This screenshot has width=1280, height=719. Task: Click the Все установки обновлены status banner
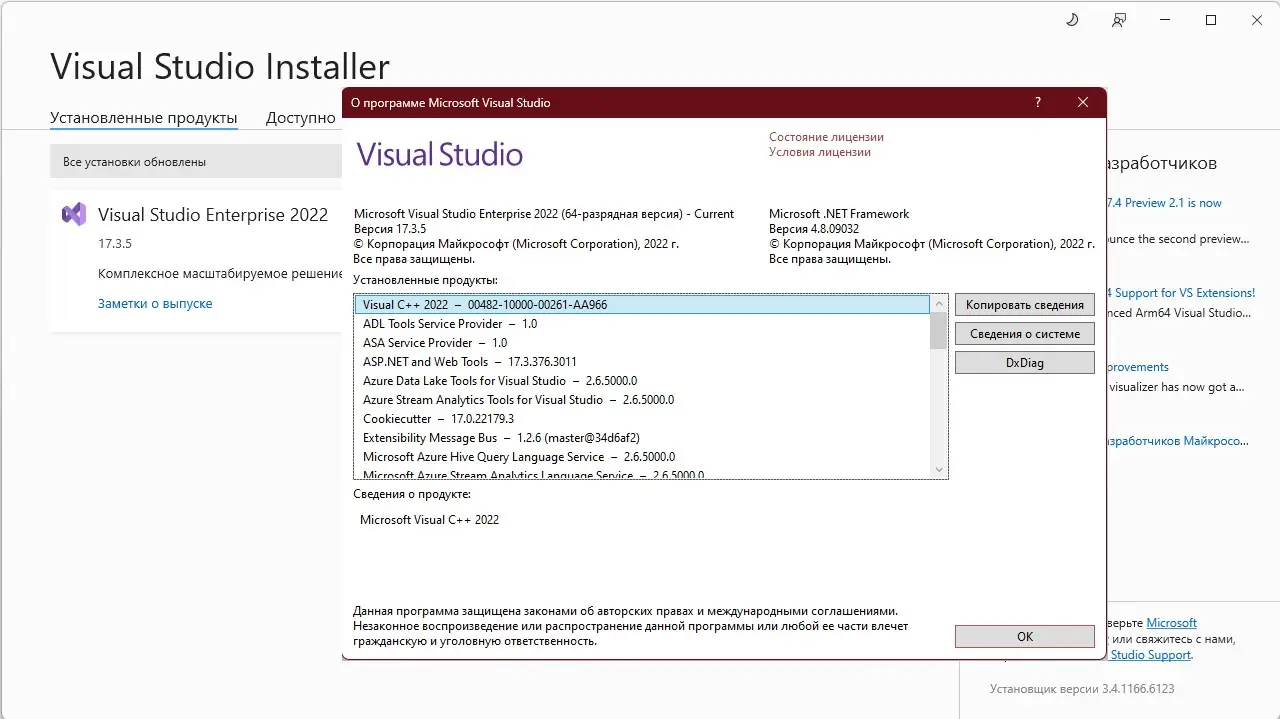[x=196, y=161]
